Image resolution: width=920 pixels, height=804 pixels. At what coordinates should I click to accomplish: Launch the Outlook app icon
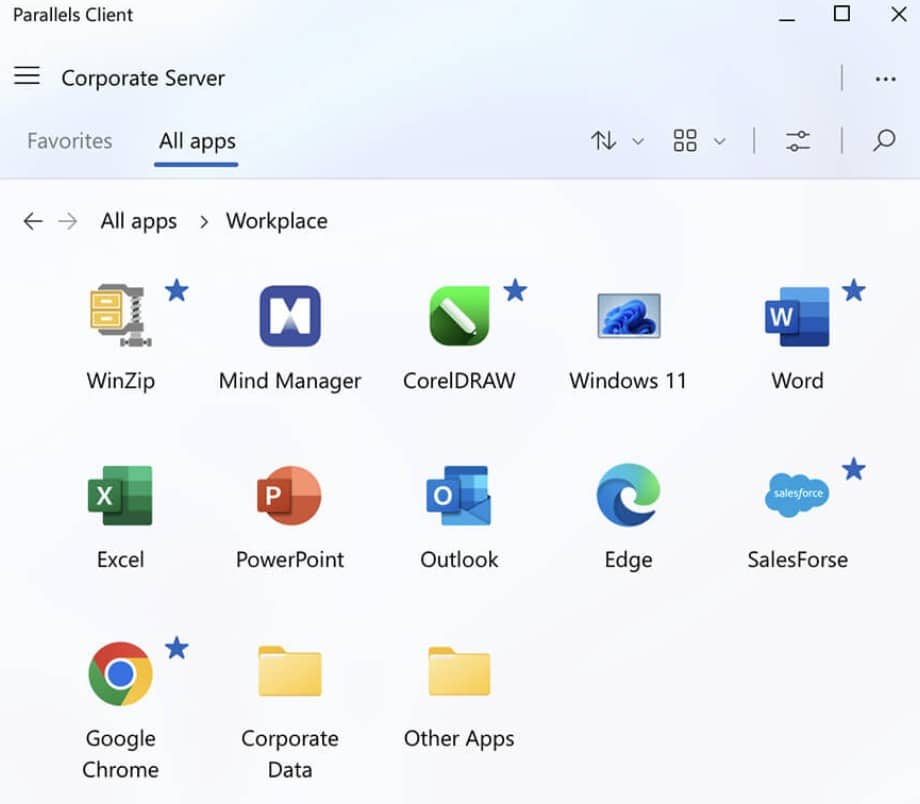click(x=459, y=495)
